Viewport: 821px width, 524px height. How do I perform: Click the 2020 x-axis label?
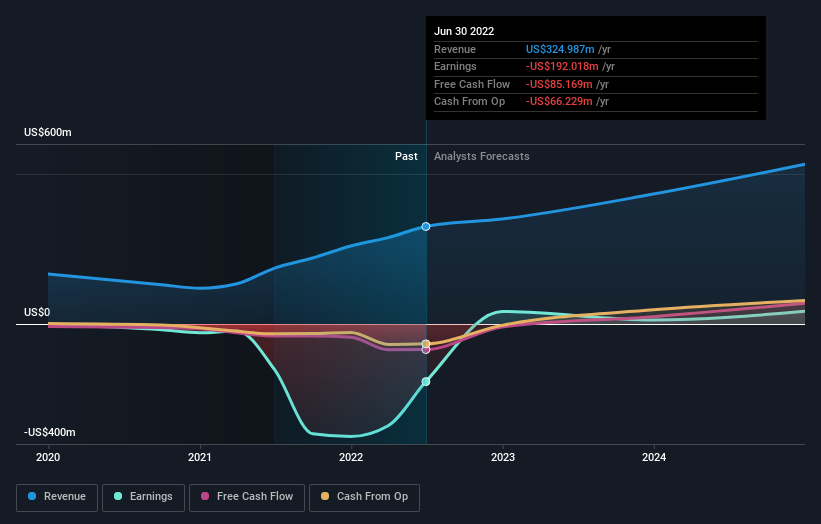[48, 457]
